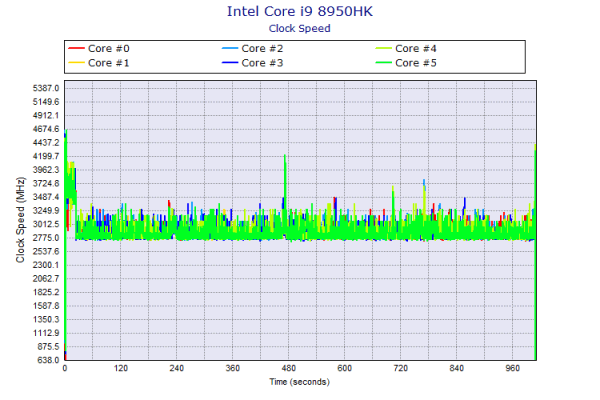
Task: Click the Core #2 light blue legend swatch
Action: pos(230,49)
